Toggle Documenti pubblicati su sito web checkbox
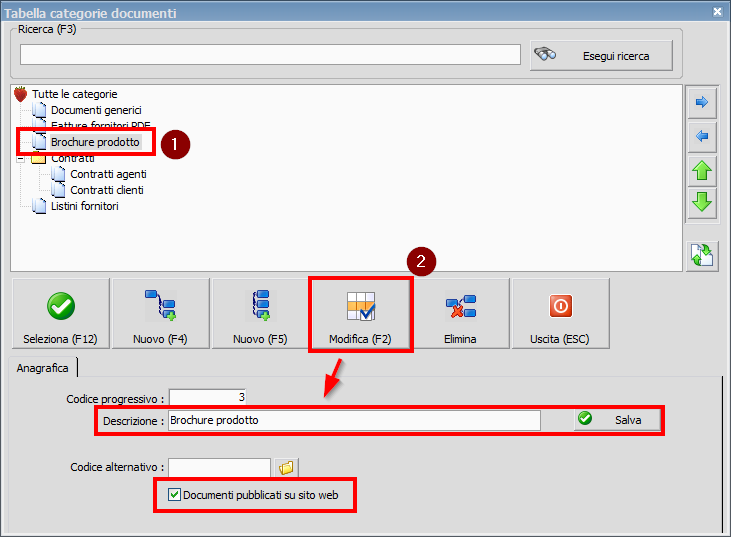The height and width of the screenshot is (537, 731). tap(175, 494)
